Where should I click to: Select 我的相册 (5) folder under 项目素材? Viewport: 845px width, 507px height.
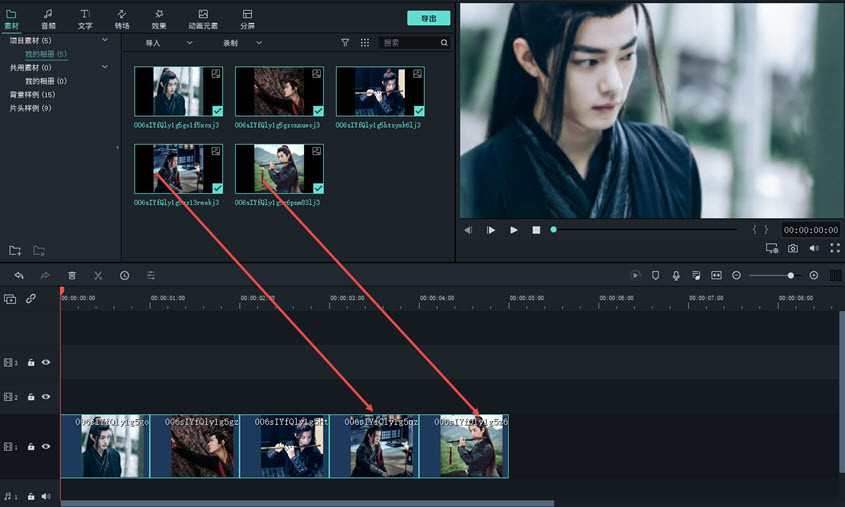[x=45, y=54]
